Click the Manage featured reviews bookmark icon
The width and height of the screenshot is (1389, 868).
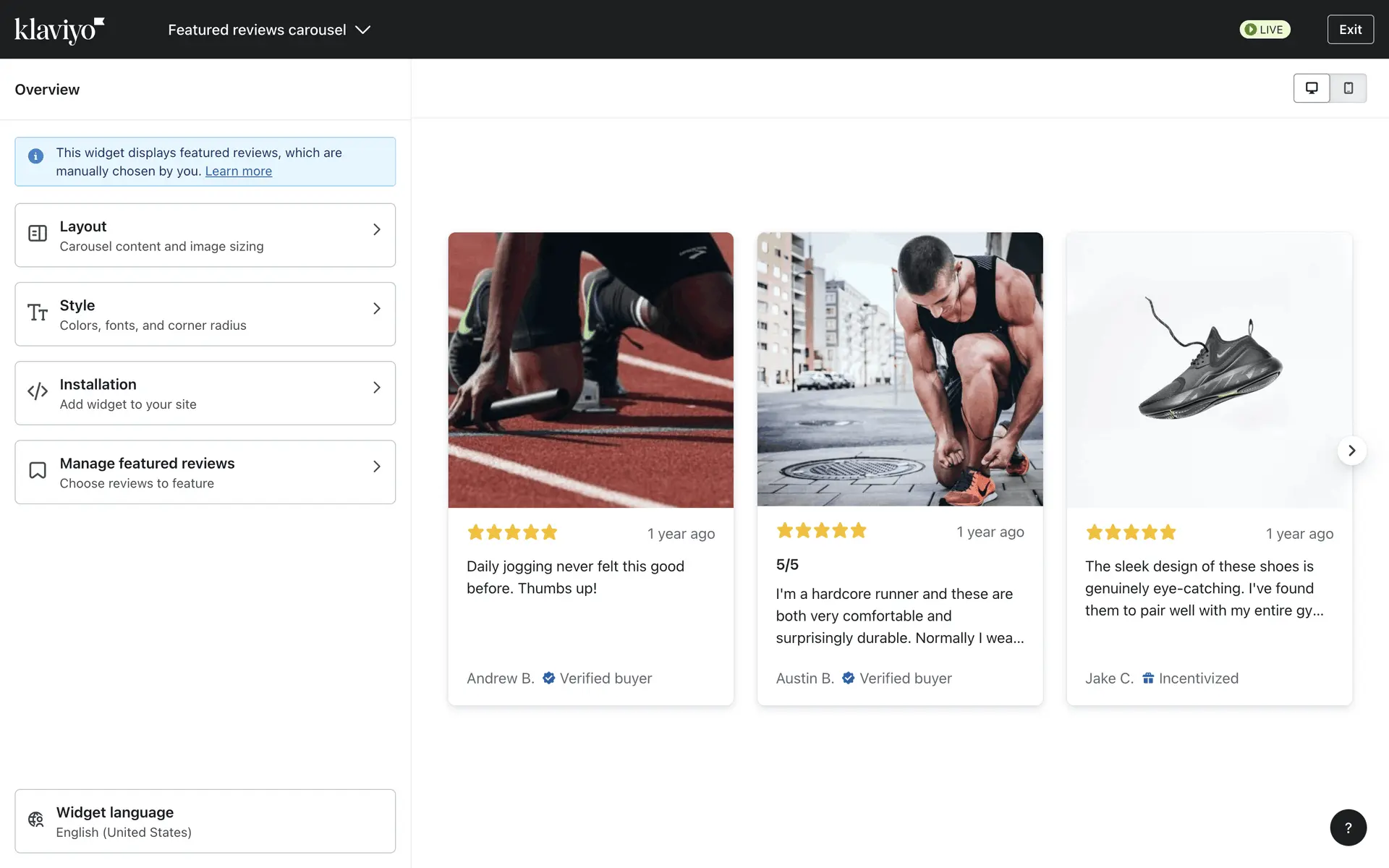point(38,470)
